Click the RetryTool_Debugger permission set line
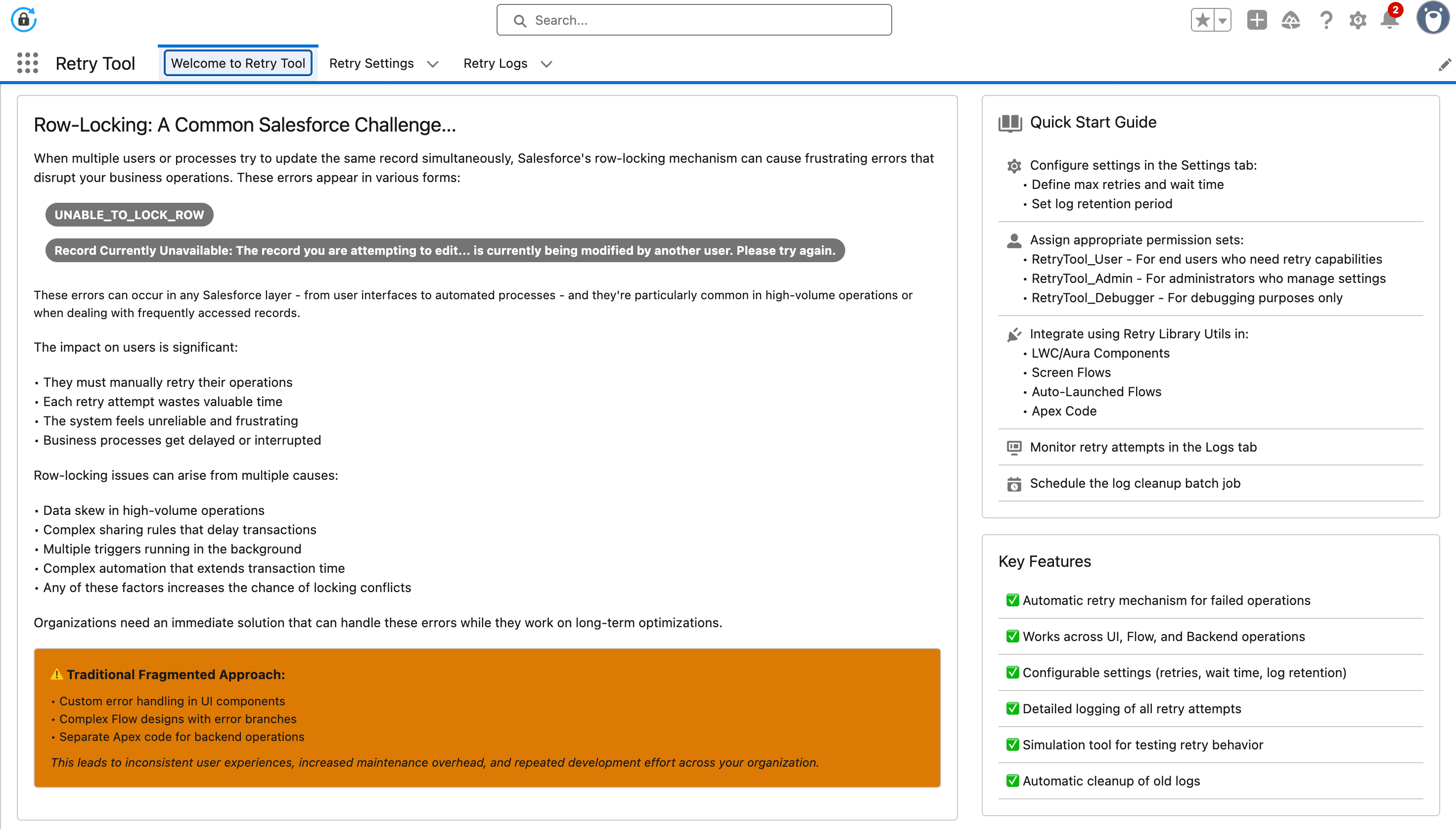 [1187, 298]
